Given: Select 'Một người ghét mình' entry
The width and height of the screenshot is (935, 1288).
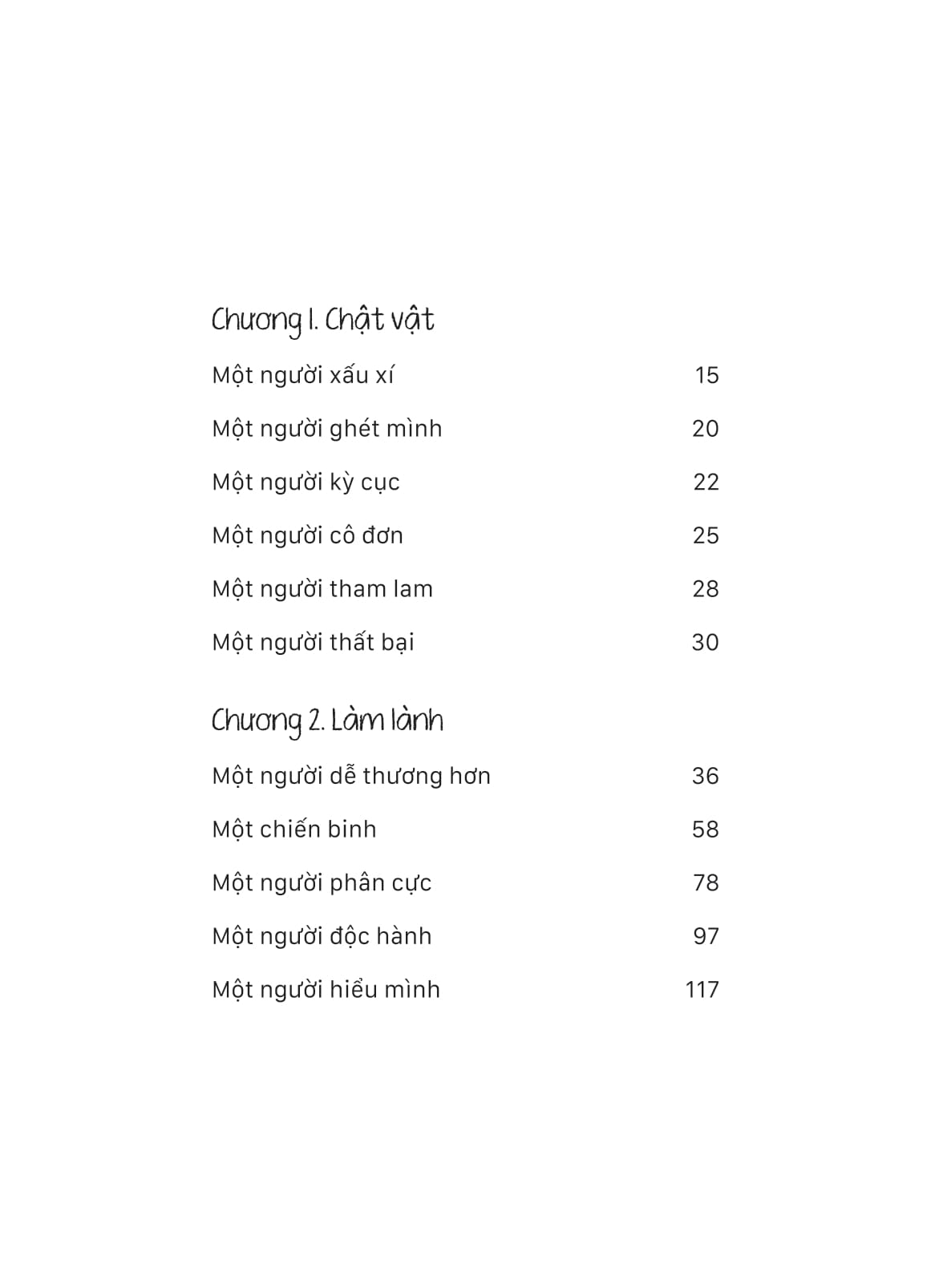Looking at the screenshot, I should [x=326, y=429].
